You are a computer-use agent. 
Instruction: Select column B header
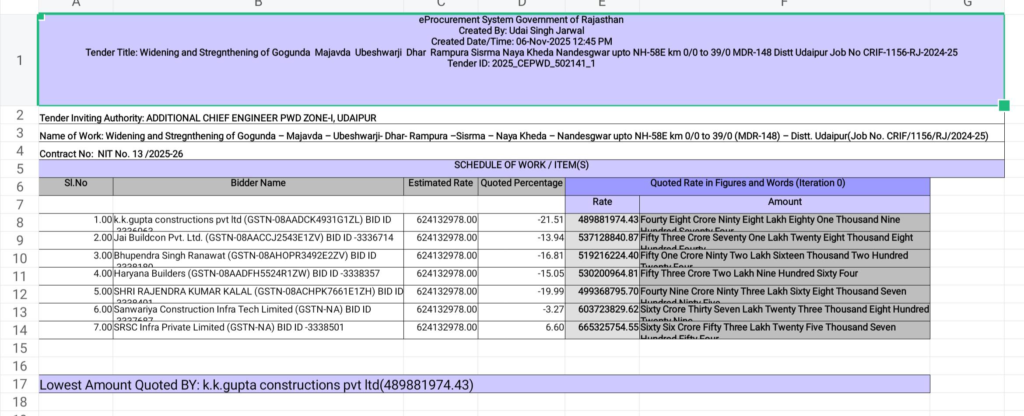259,5
